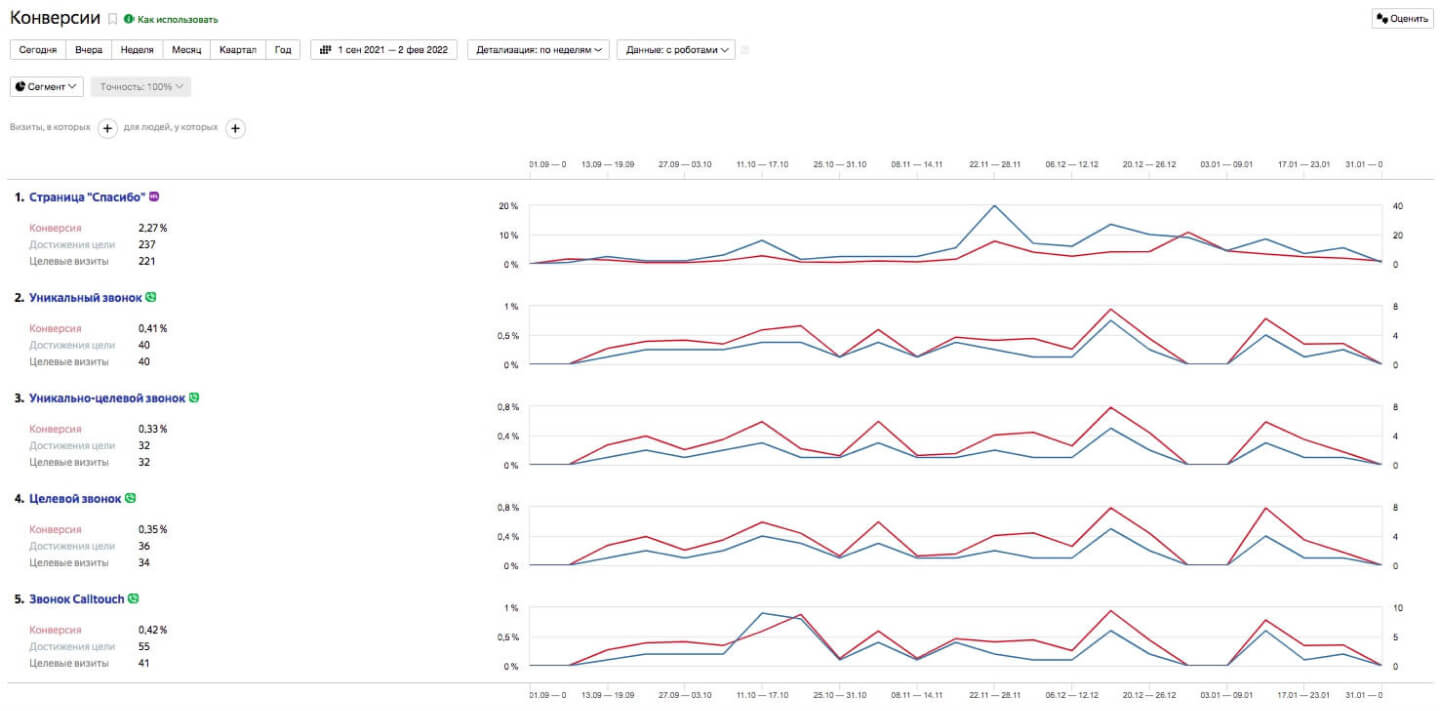1441x711 pixels.
Task: Click the Оценить button
Action: point(1402,18)
